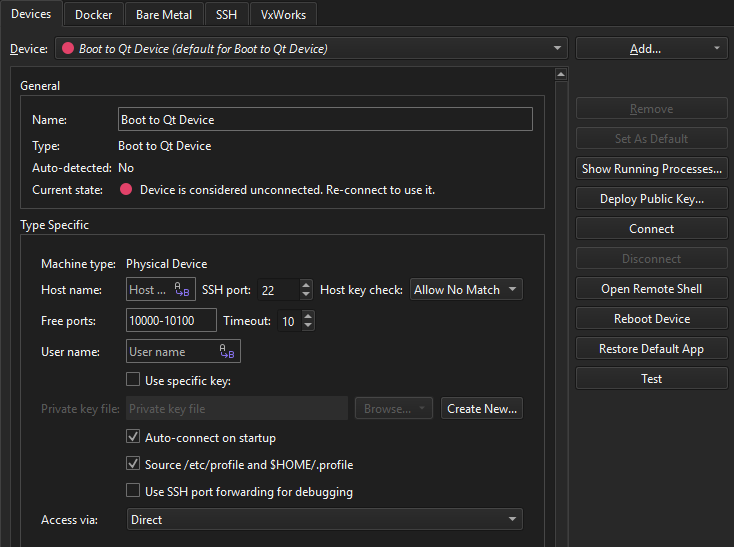Open Host key check dropdown
The width and height of the screenshot is (734, 547).
coord(466,290)
